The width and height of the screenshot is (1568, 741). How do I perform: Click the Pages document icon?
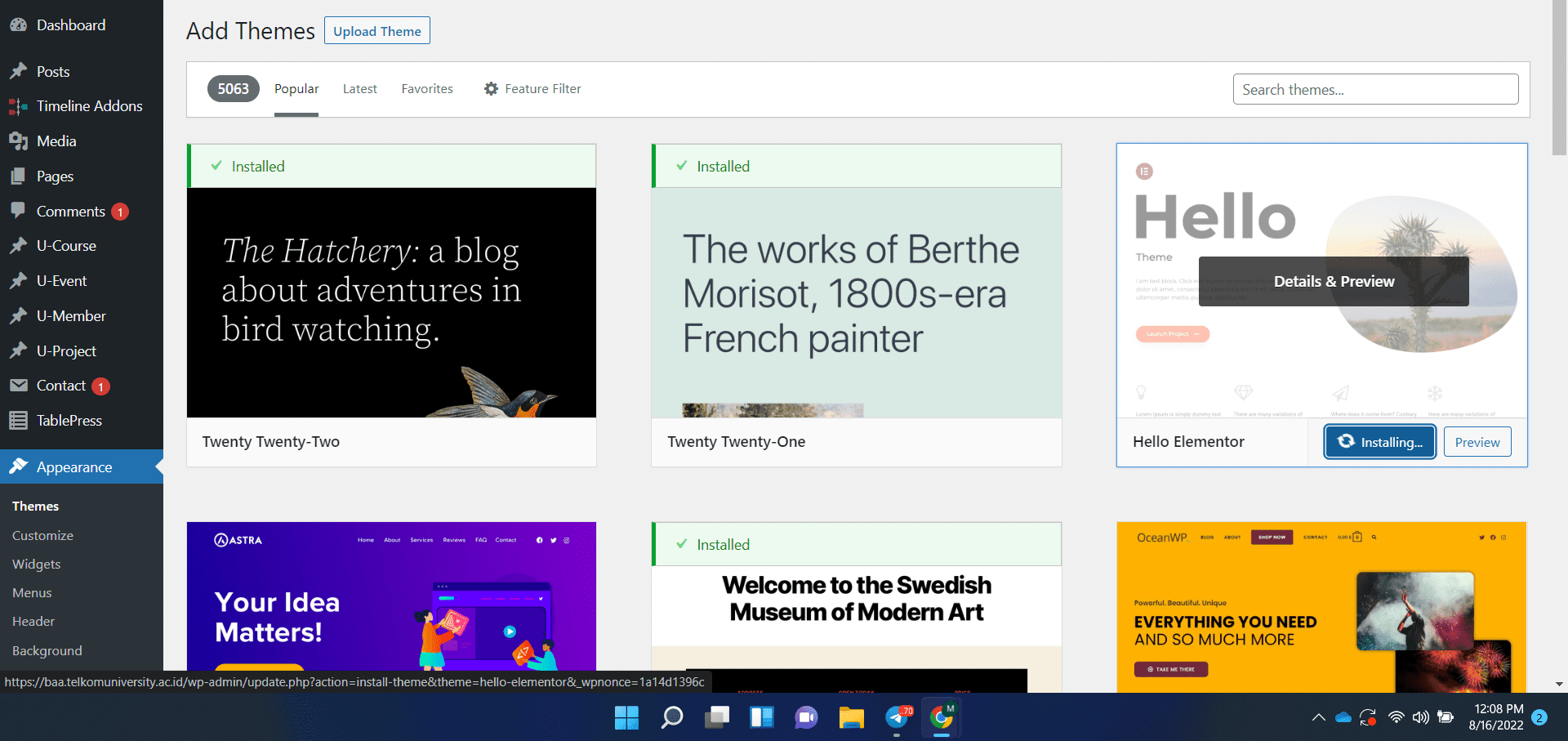[18, 176]
